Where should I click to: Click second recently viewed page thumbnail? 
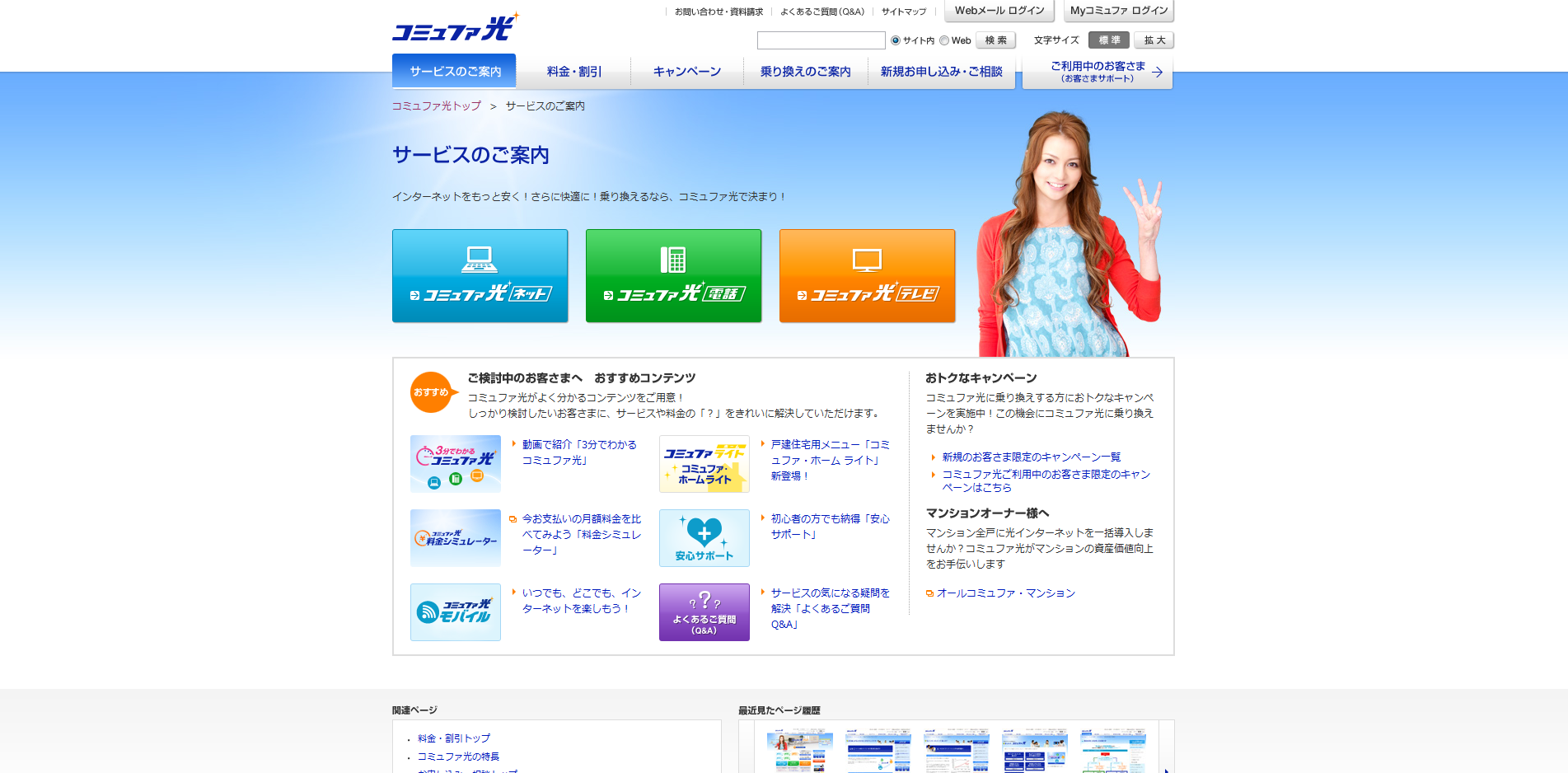click(x=878, y=751)
